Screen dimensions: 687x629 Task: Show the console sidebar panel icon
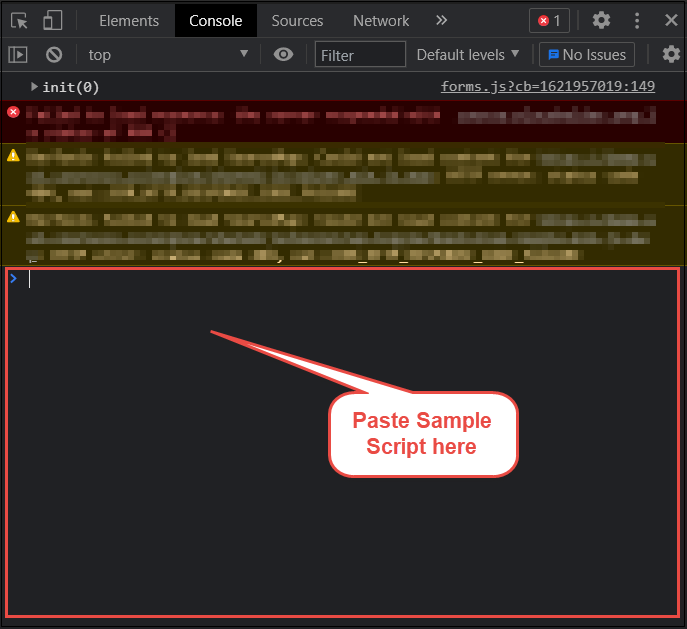(x=18, y=55)
